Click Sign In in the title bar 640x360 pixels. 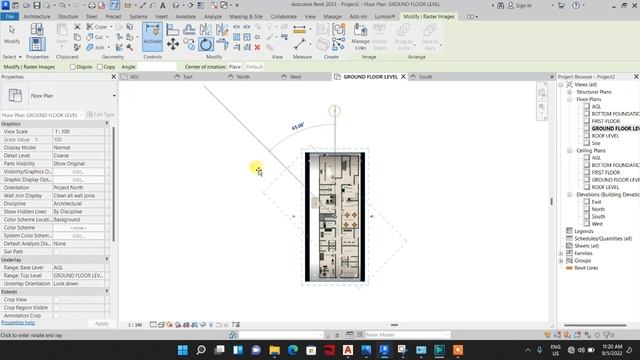tap(520, 6)
